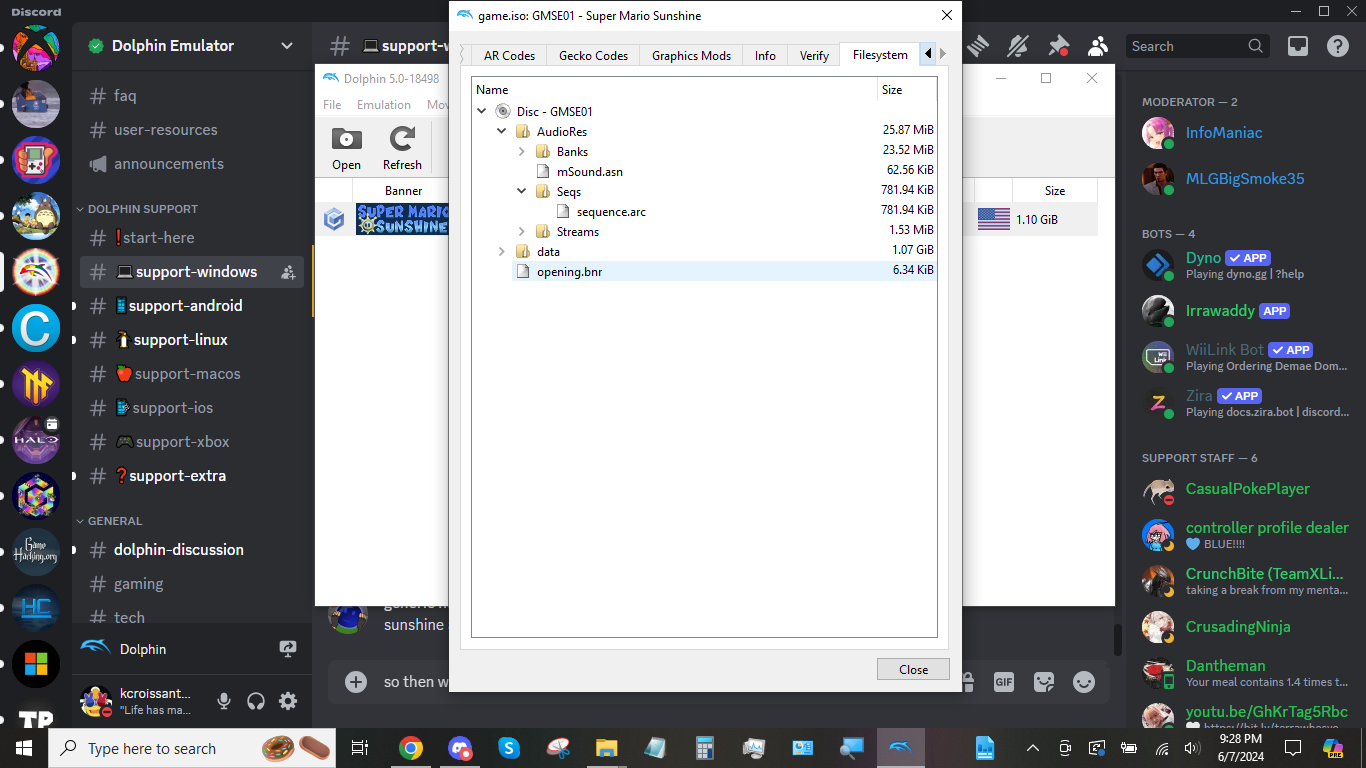Screen dimensions: 1366x768
Task: Select the mSound.asn file
Action: (x=590, y=171)
